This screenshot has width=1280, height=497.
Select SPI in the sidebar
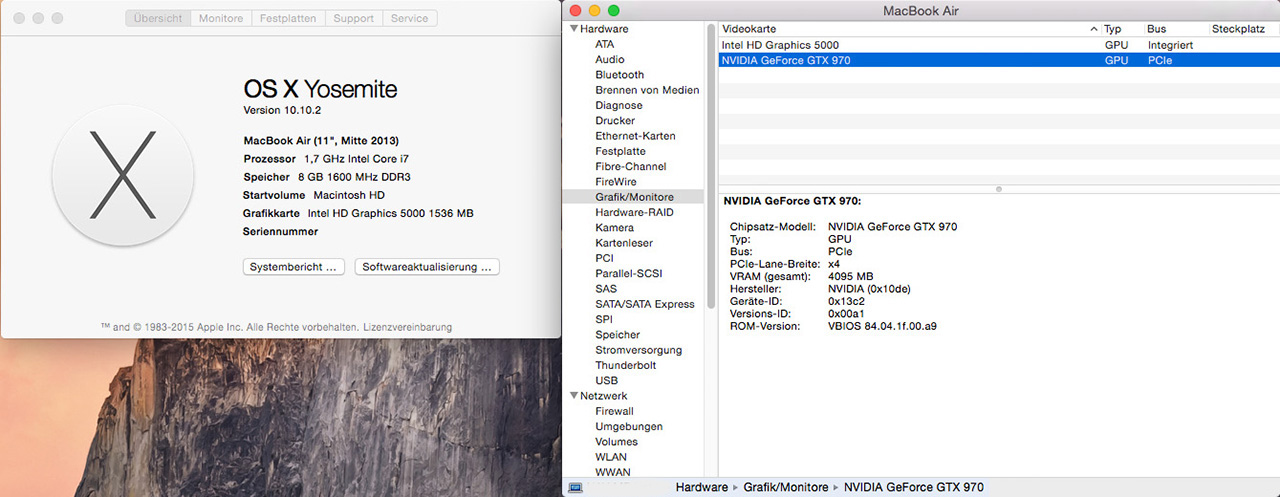[x=604, y=319]
